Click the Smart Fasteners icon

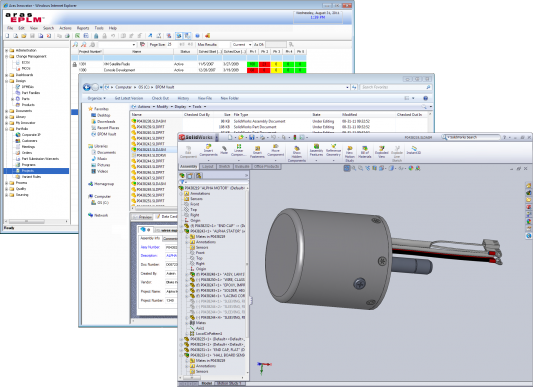click(x=257, y=152)
